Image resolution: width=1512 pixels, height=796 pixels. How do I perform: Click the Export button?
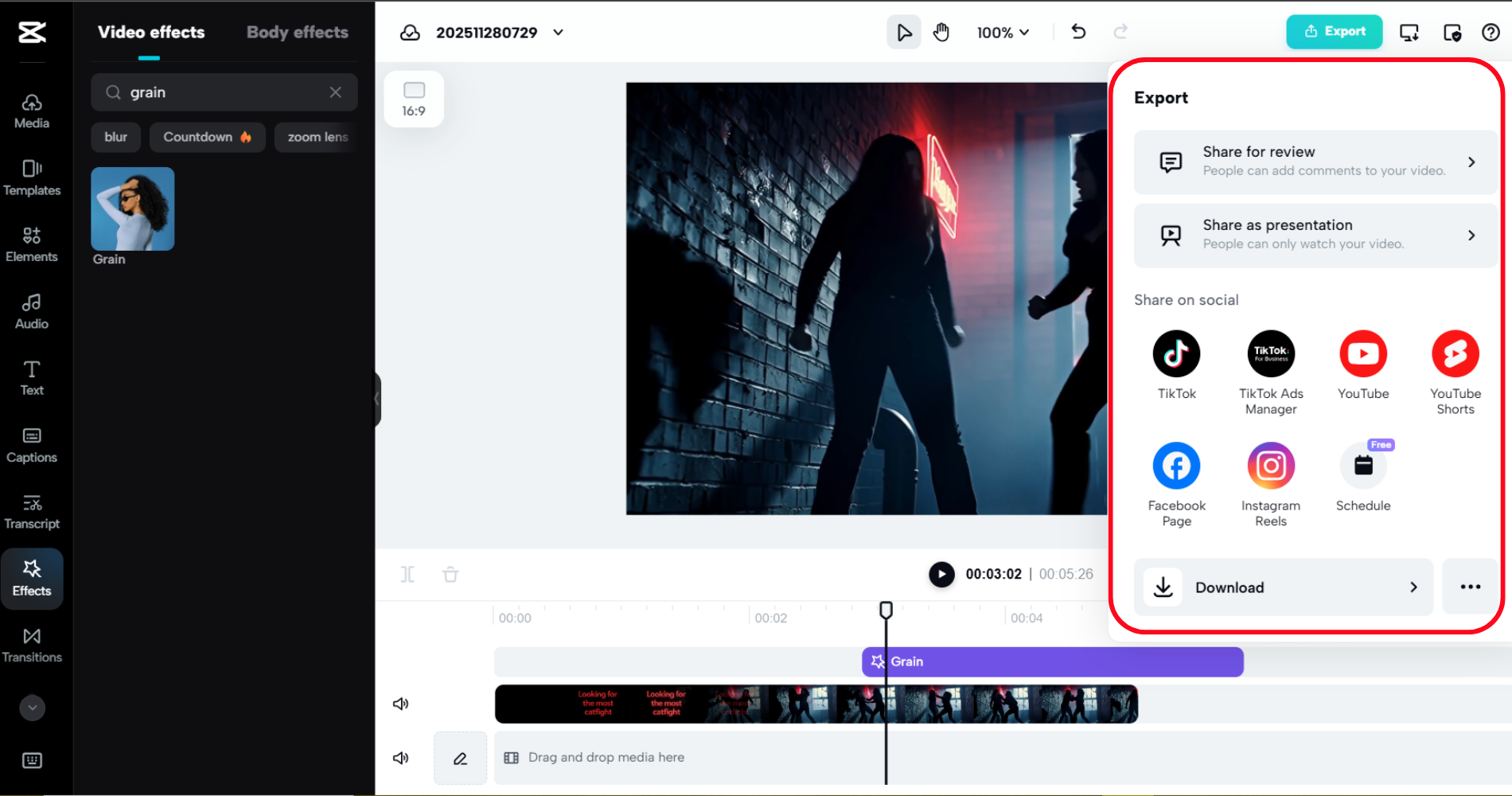[x=1334, y=32]
